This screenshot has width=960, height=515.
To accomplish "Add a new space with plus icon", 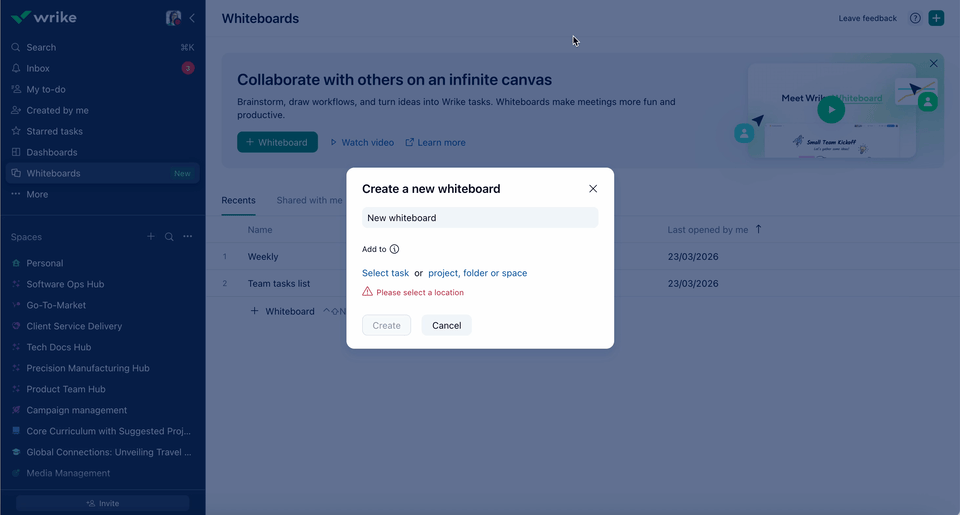I will (151, 237).
